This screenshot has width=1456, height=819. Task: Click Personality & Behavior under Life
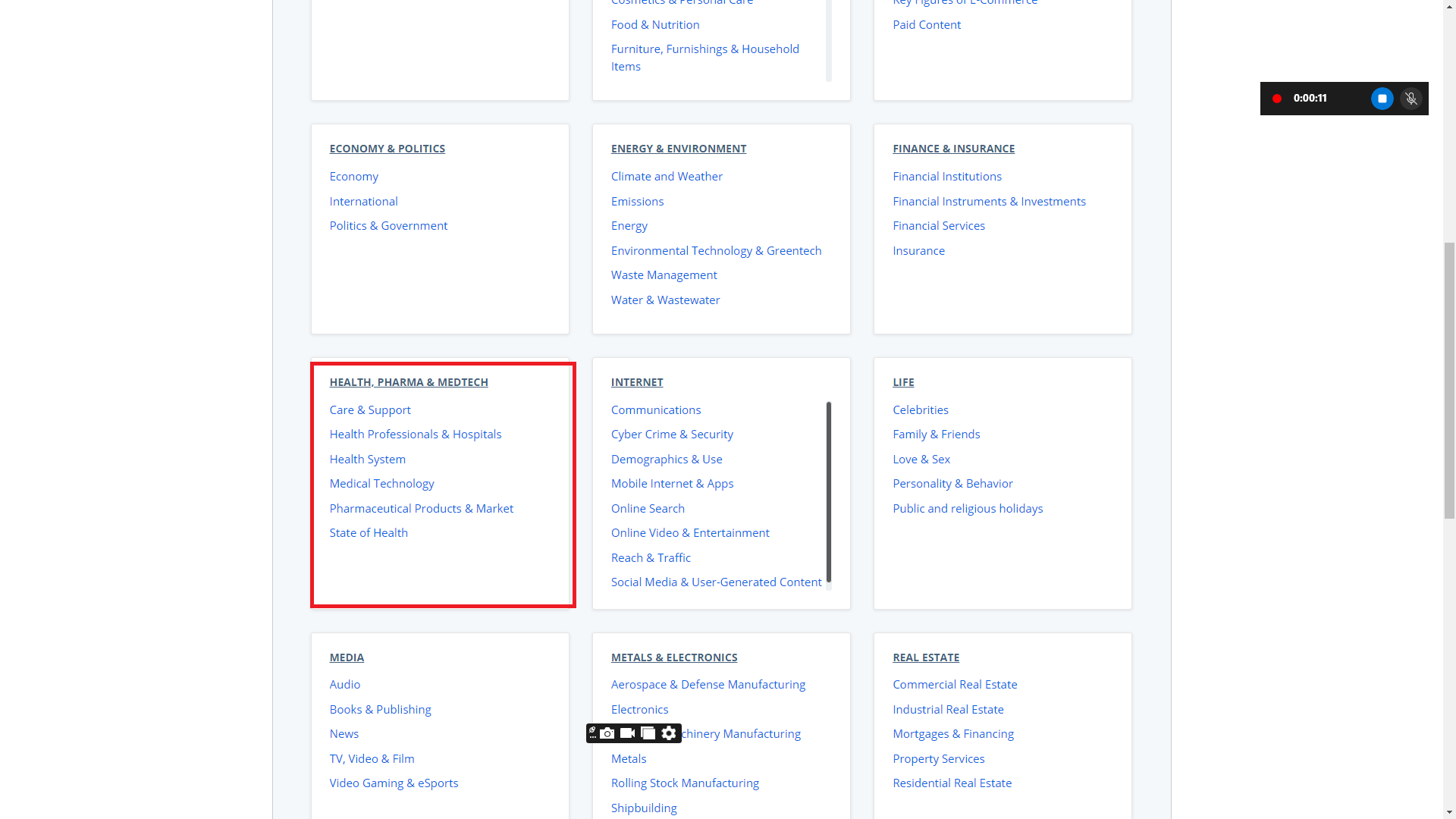point(952,483)
